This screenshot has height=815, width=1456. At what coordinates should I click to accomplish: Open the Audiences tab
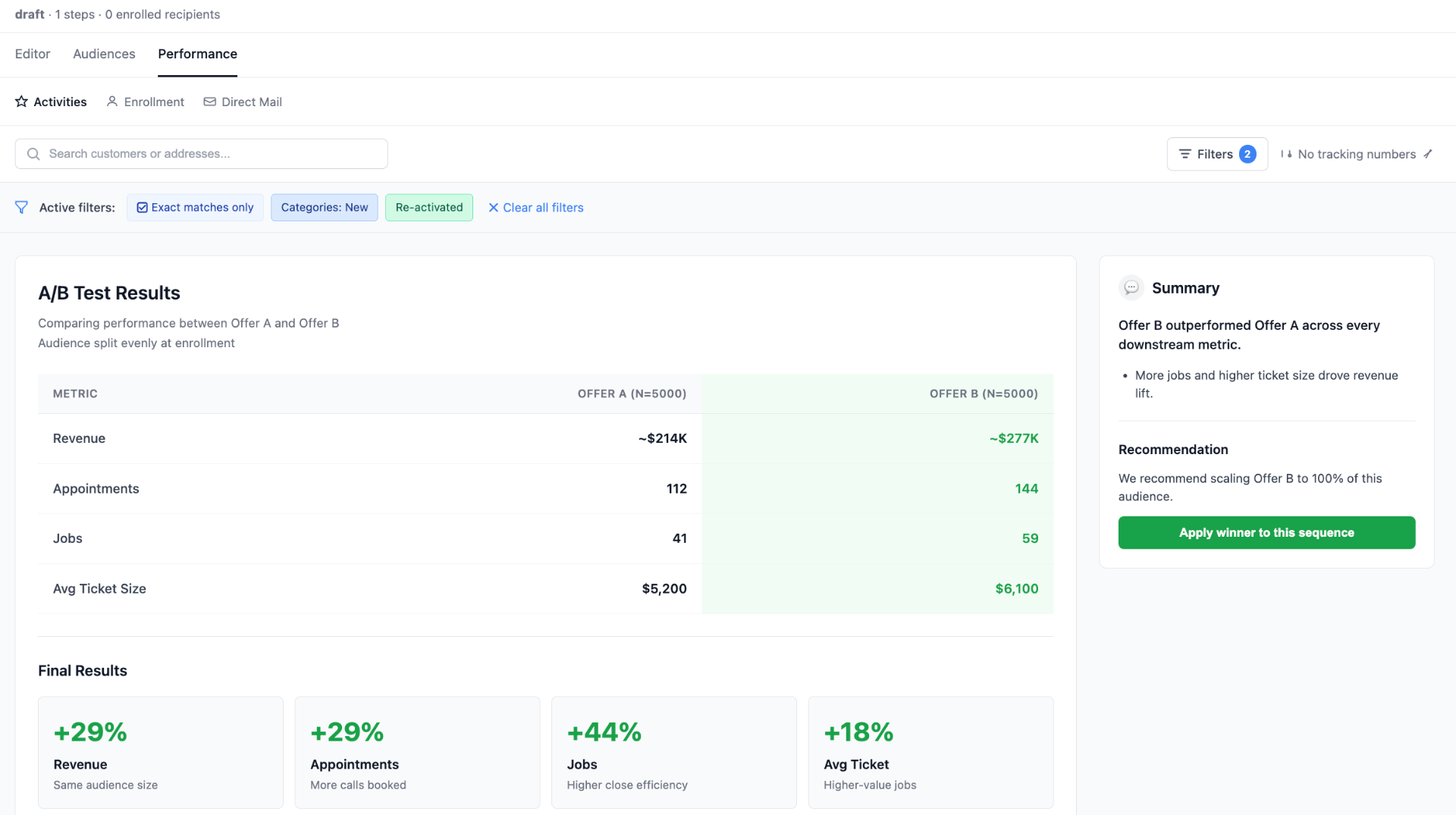104,54
